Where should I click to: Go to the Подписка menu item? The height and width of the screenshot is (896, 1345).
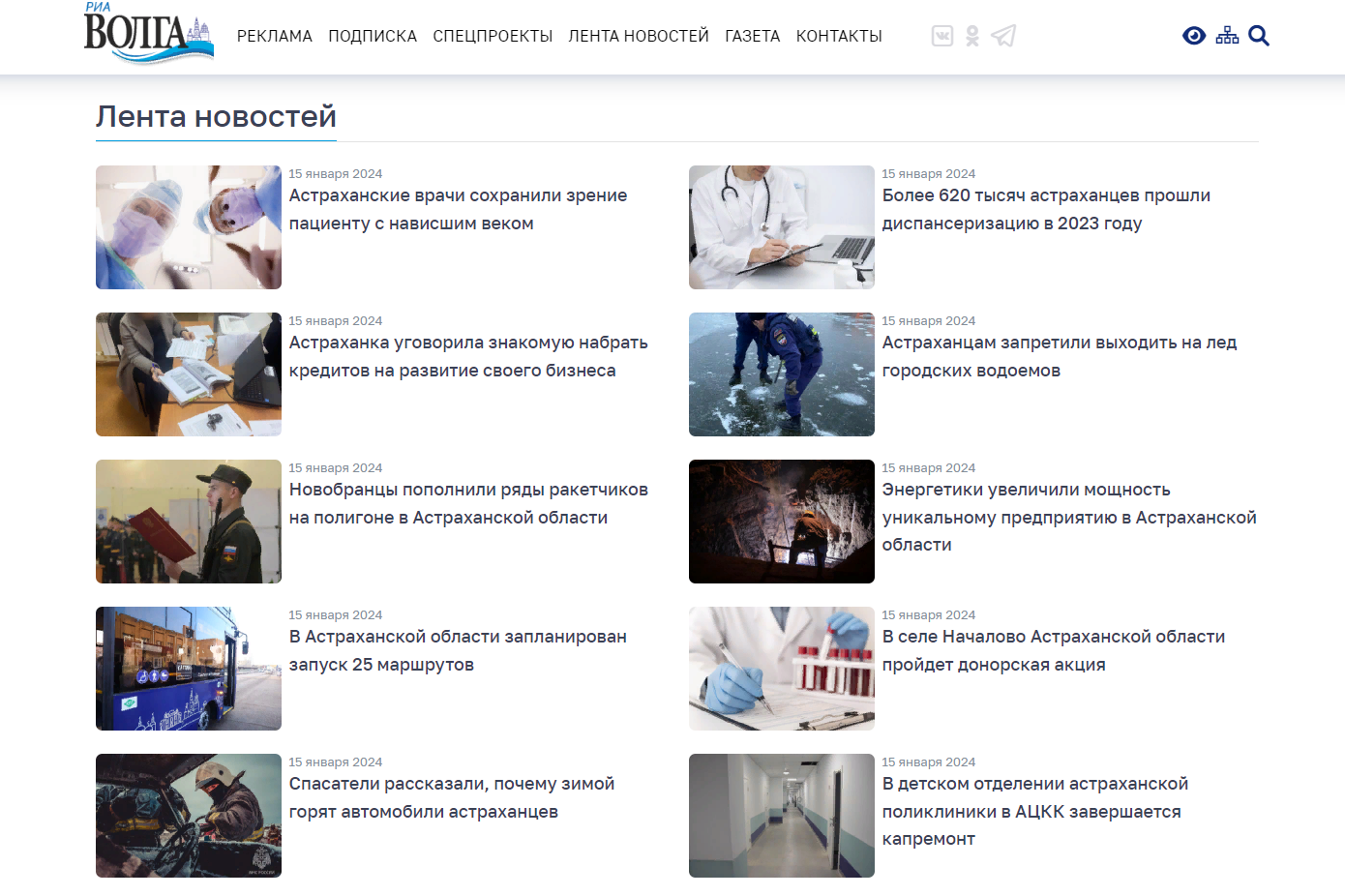tap(373, 36)
